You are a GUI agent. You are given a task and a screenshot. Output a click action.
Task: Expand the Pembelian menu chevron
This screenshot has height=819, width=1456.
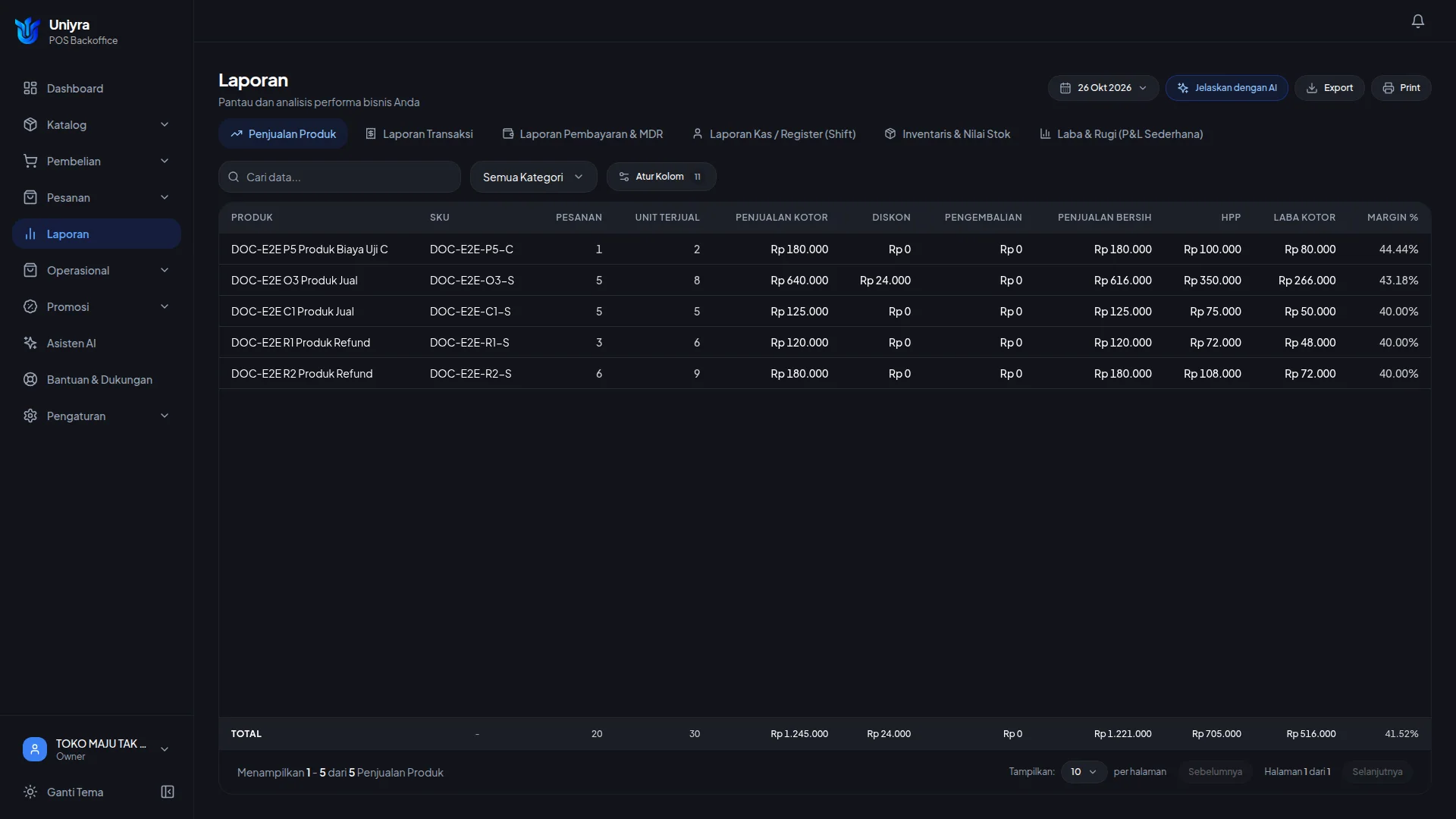click(x=165, y=162)
